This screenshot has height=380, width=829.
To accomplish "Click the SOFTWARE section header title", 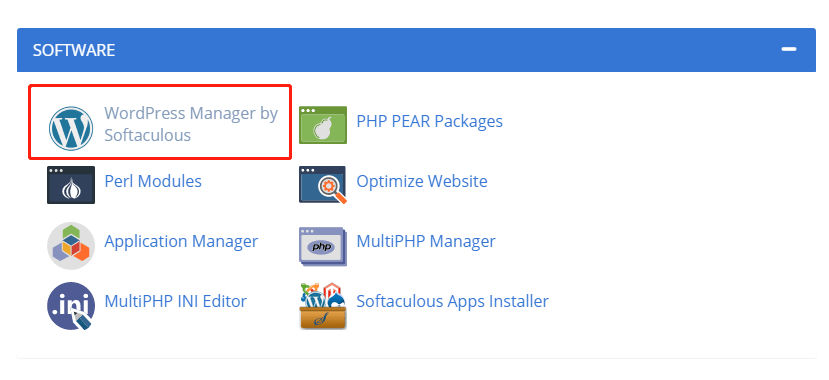I will (74, 50).
